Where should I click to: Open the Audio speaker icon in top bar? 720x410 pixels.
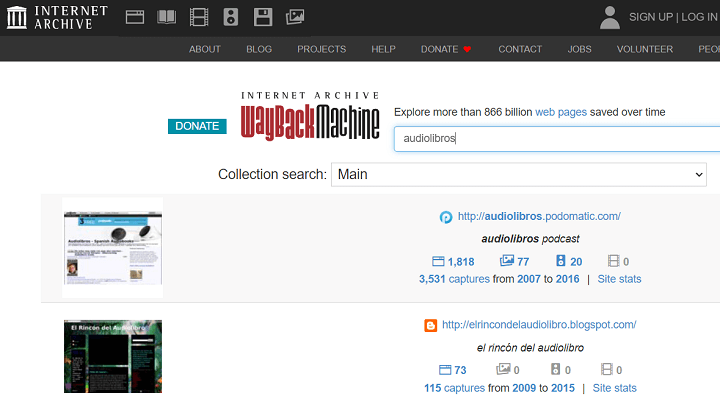tap(231, 17)
